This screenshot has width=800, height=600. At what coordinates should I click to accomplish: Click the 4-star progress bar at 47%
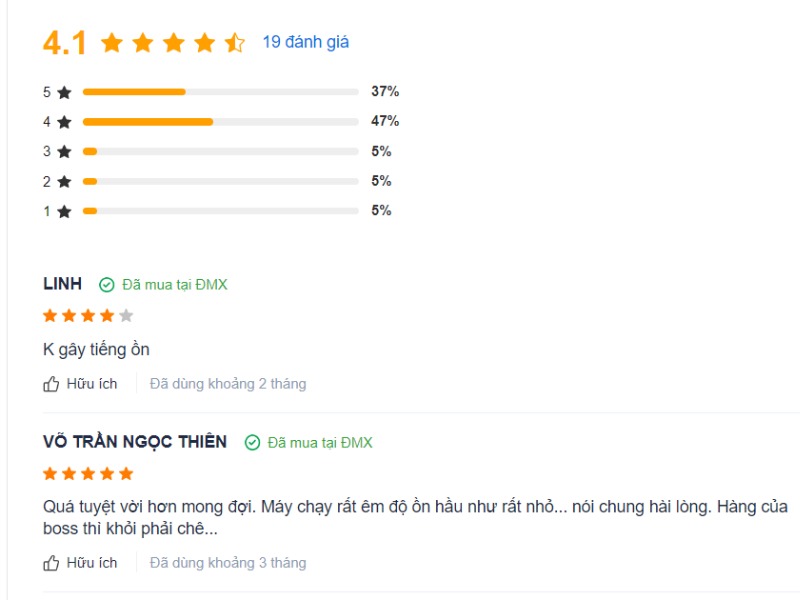pos(220,122)
